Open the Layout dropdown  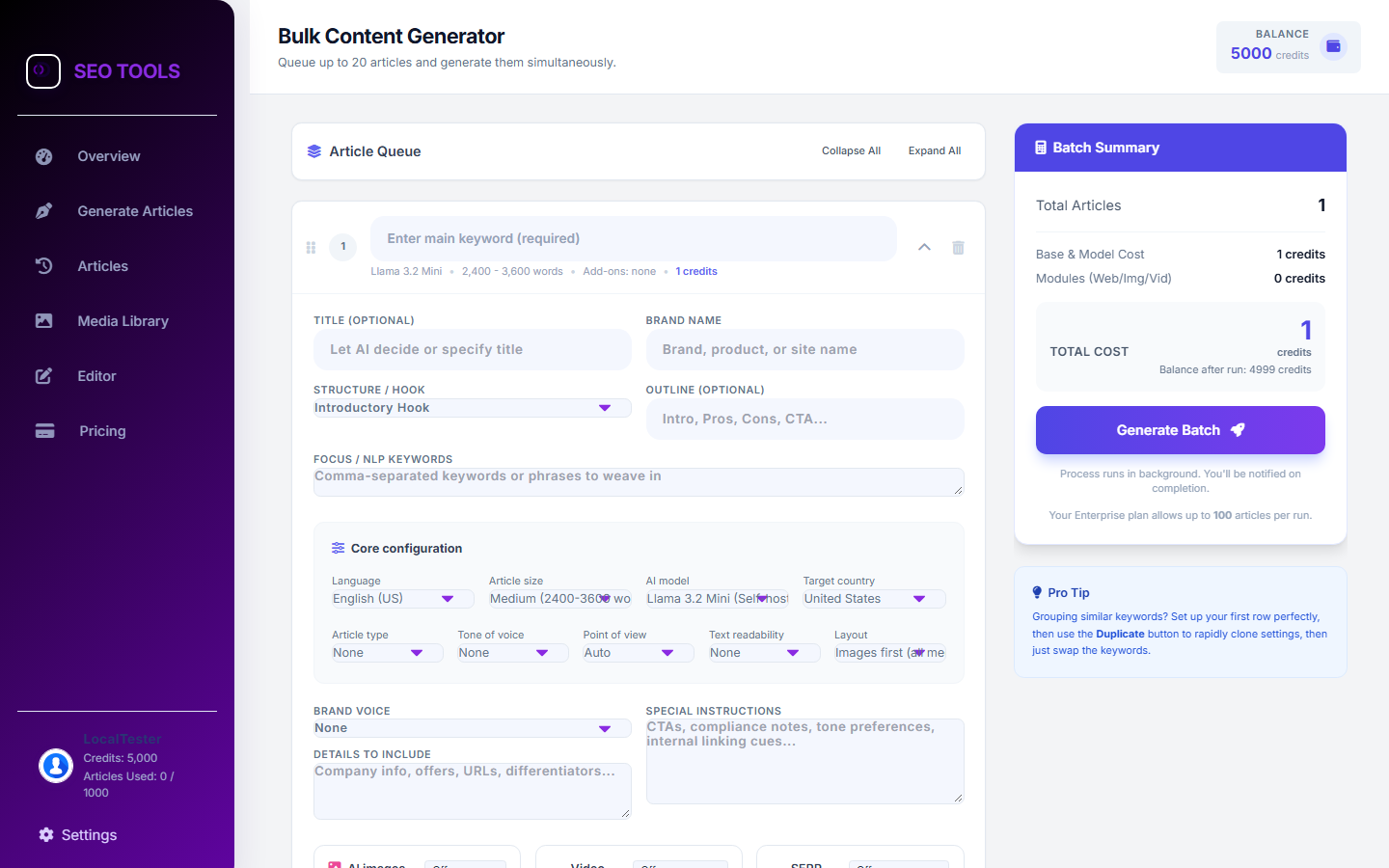tap(890, 653)
